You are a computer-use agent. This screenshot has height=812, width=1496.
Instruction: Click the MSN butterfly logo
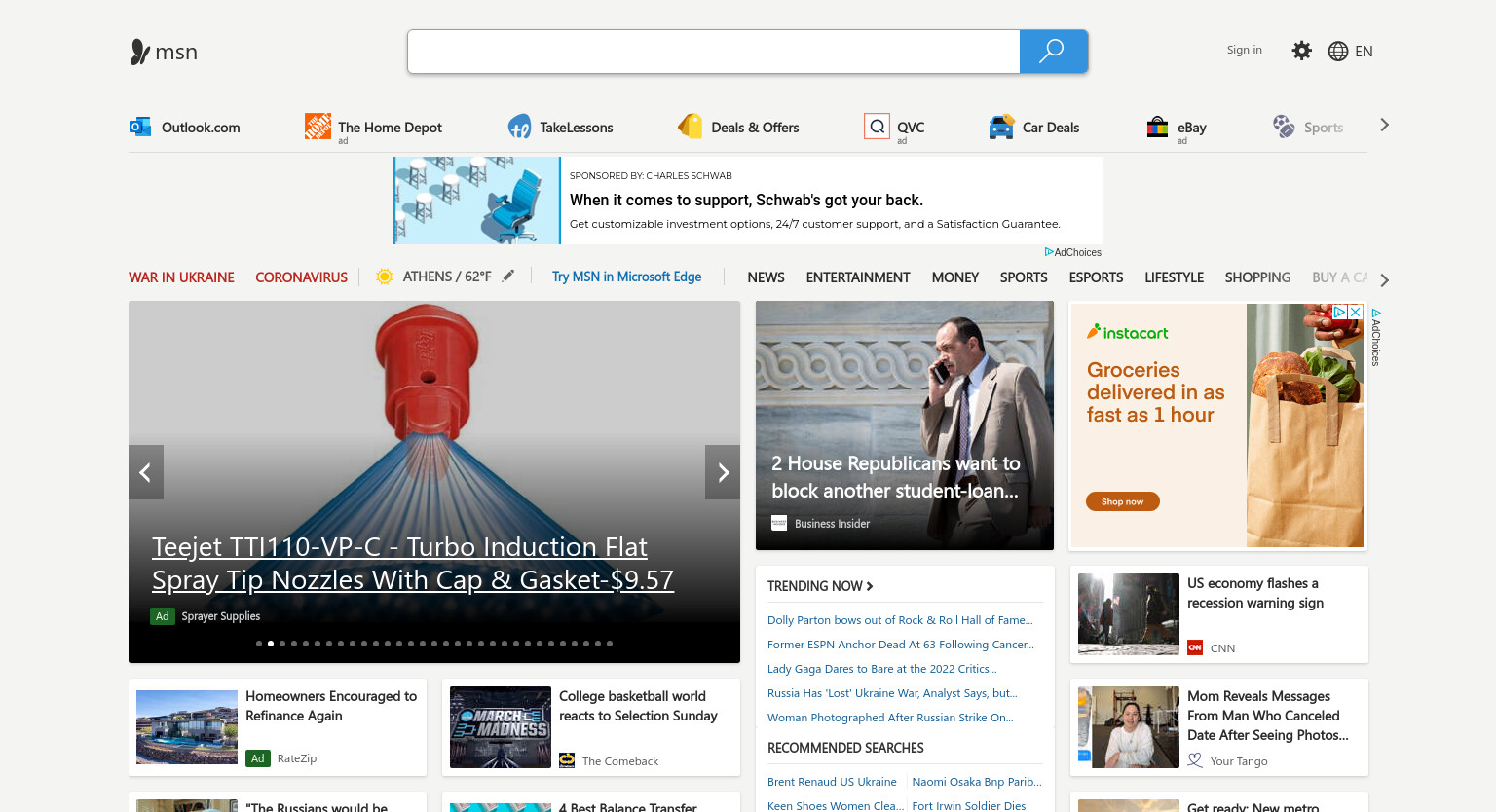[x=140, y=52]
